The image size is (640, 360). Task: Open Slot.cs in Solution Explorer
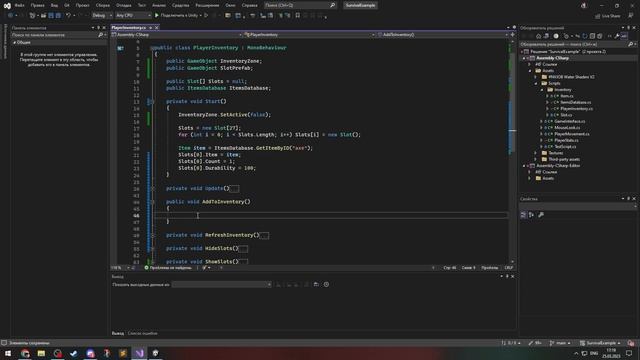pos(566,115)
